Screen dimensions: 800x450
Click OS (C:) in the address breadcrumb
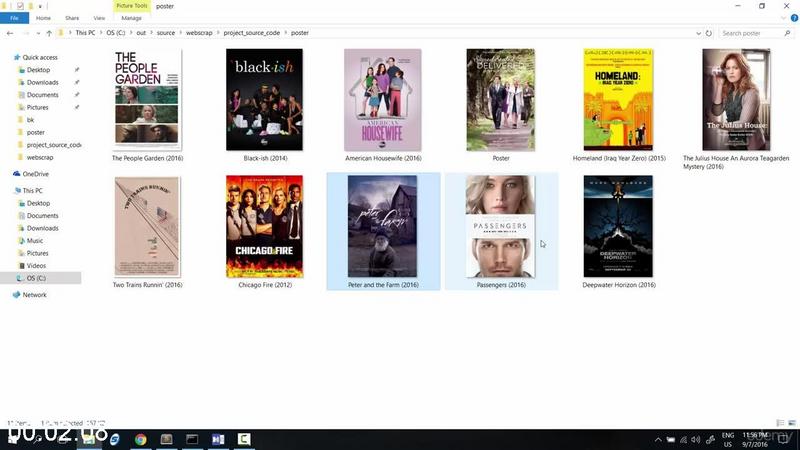point(116,33)
